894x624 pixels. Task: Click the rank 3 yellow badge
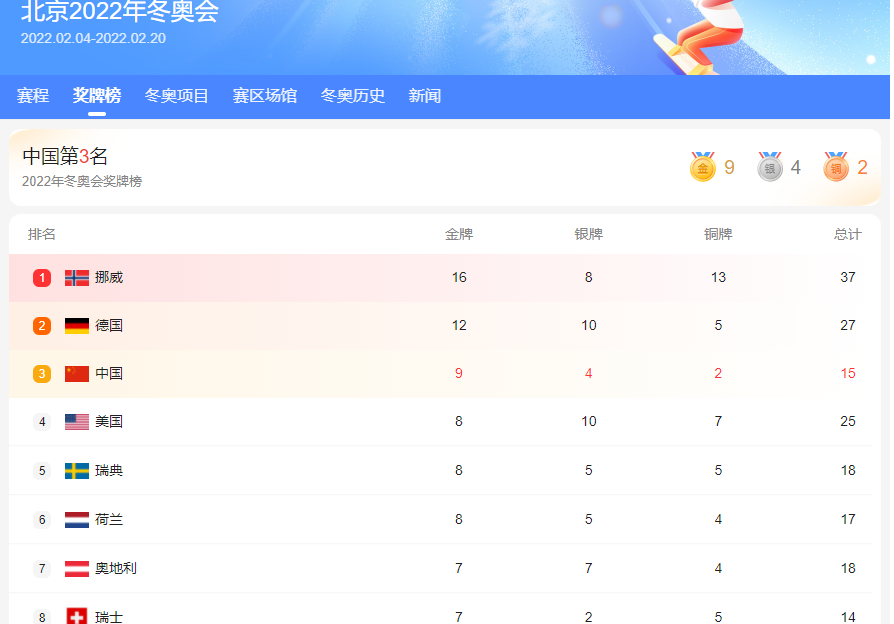42,374
